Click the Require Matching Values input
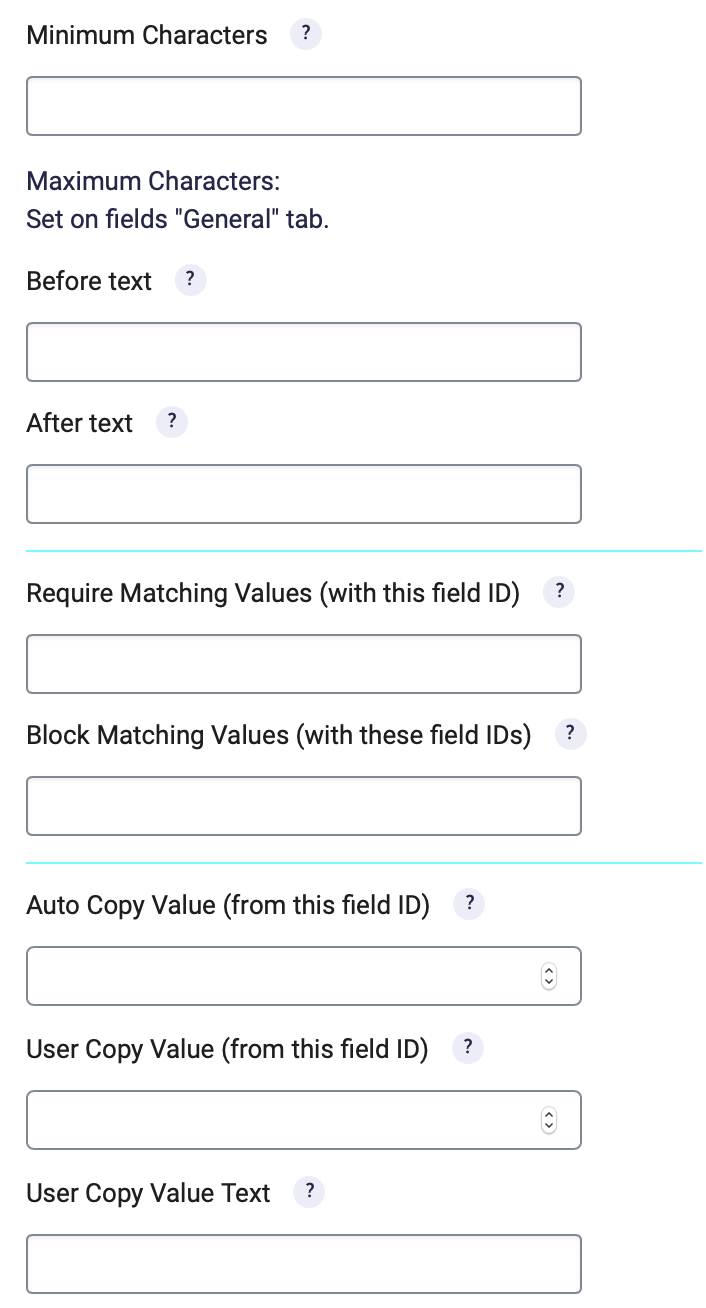 tap(304, 664)
